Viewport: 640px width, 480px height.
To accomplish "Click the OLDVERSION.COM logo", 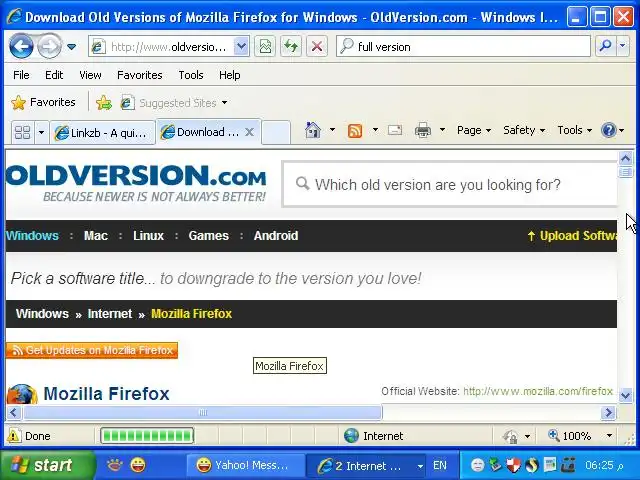I will [136, 183].
